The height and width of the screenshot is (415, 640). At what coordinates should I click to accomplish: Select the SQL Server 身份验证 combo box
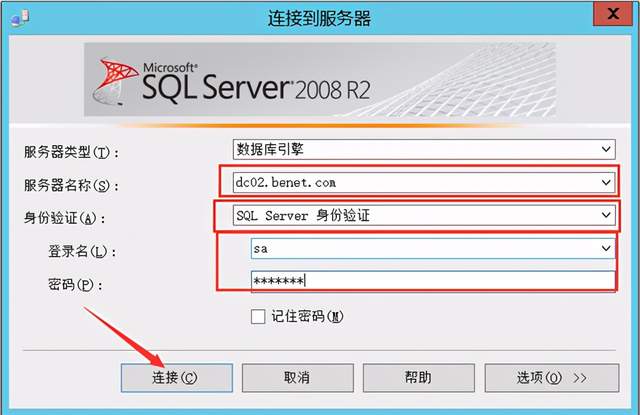coord(424,215)
